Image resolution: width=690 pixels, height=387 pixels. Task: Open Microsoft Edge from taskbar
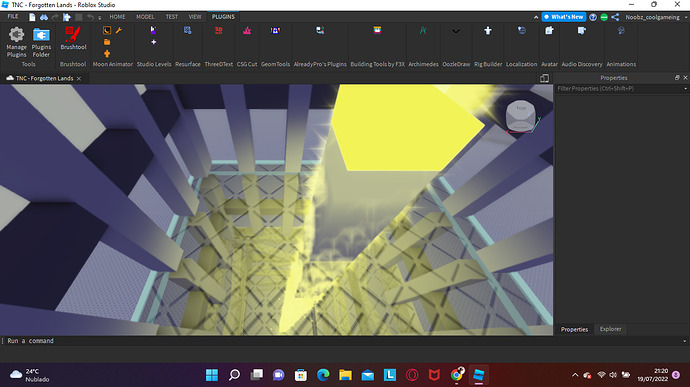323,375
